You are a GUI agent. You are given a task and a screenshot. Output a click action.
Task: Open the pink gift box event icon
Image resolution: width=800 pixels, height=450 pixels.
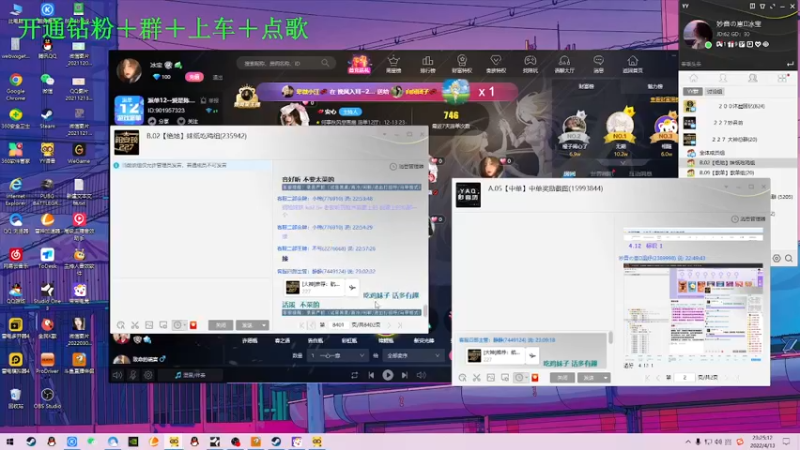tap(359, 64)
